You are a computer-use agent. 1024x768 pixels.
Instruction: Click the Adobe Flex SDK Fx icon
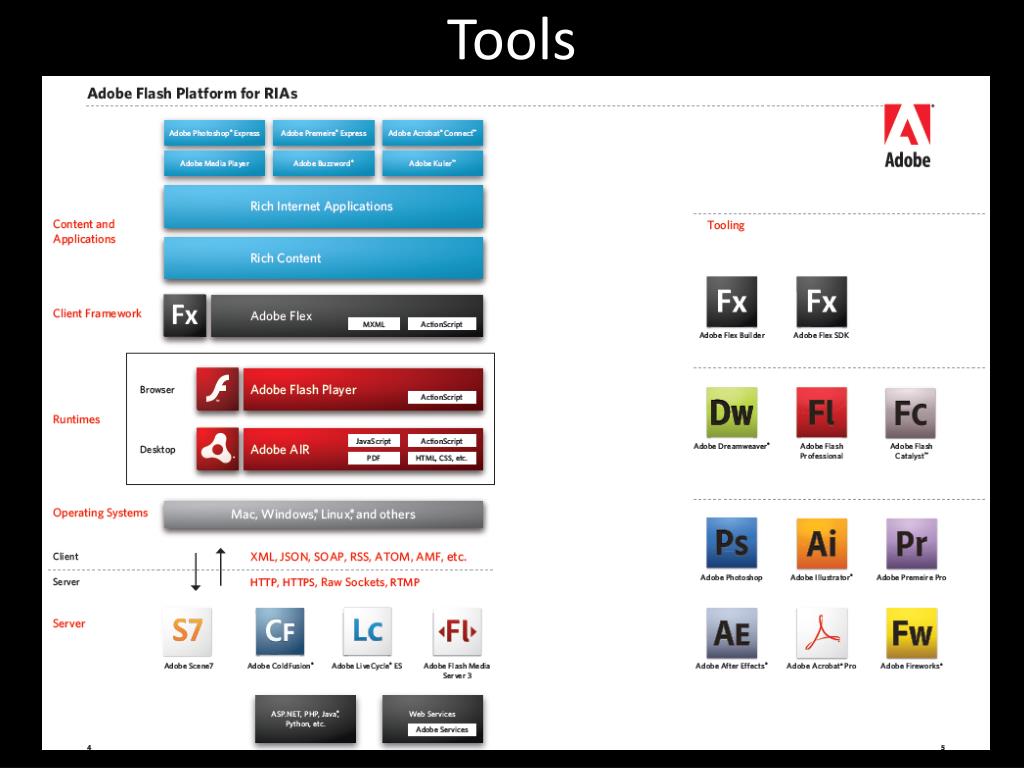[x=822, y=301]
